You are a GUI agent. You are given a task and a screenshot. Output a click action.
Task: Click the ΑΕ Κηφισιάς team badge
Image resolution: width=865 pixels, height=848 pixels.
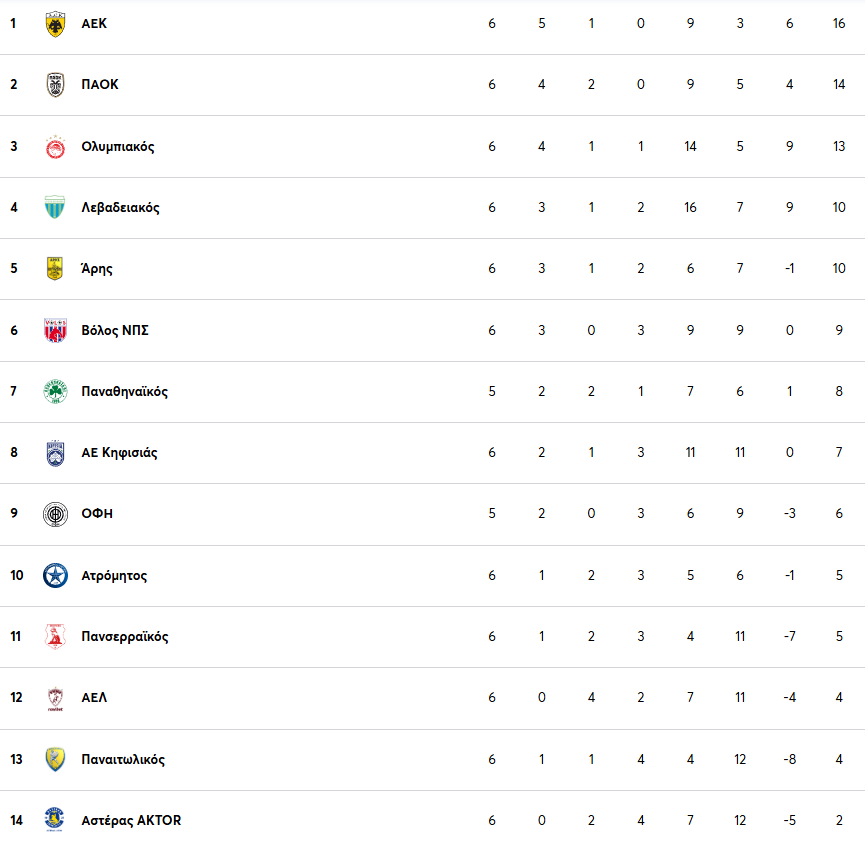(55, 453)
